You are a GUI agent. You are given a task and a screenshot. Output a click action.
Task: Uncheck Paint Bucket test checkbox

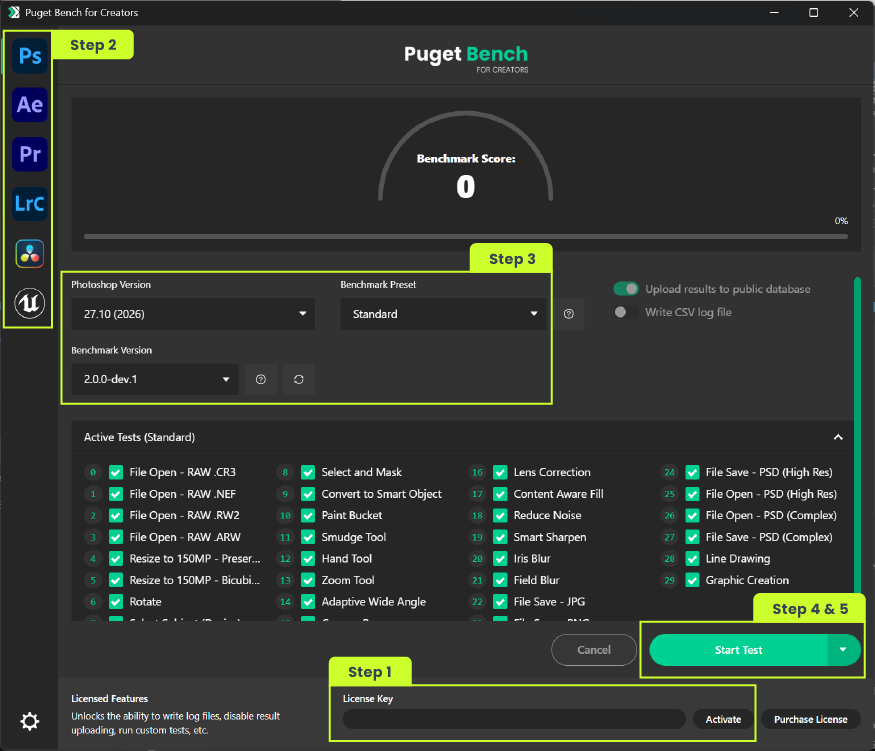point(308,516)
